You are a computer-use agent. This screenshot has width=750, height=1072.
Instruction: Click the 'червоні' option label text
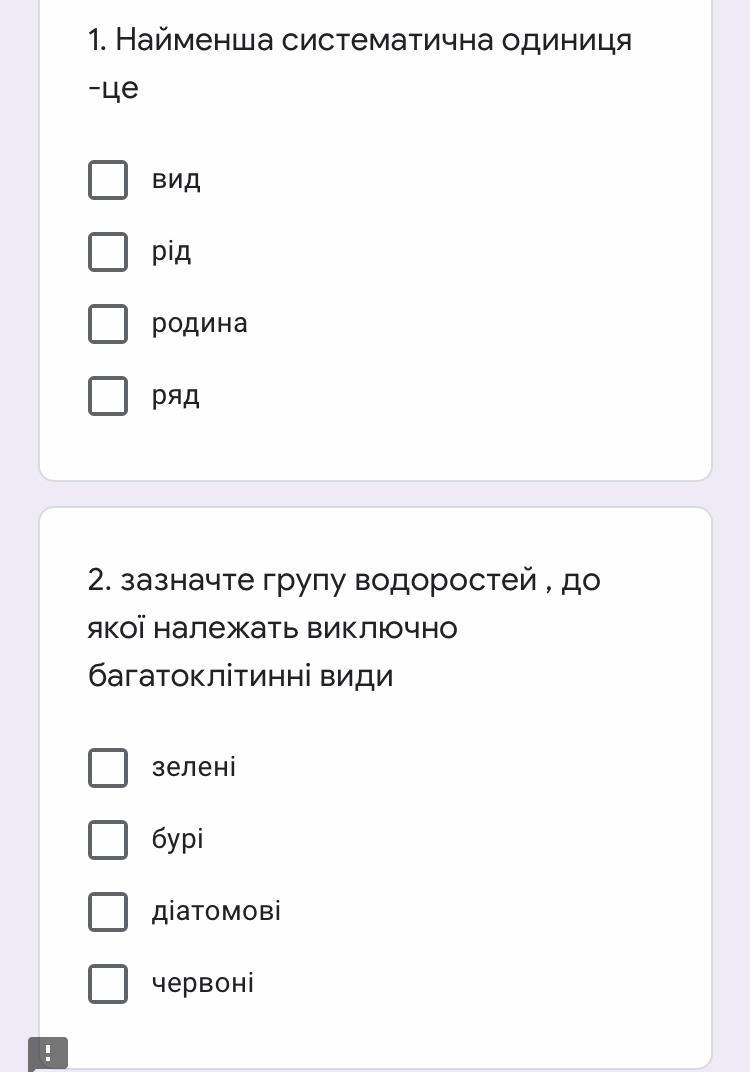coord(203,984)
